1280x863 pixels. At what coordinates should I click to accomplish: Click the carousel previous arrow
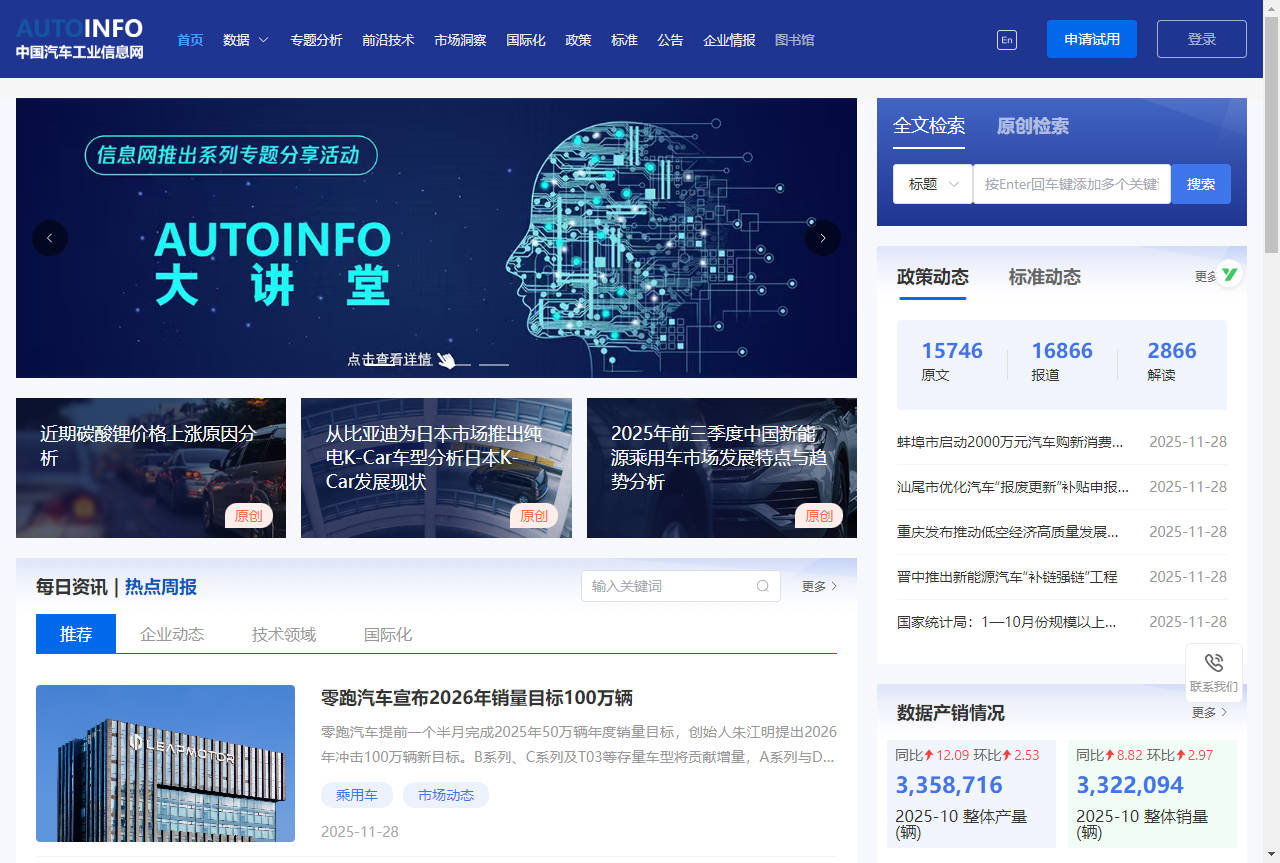50,238
